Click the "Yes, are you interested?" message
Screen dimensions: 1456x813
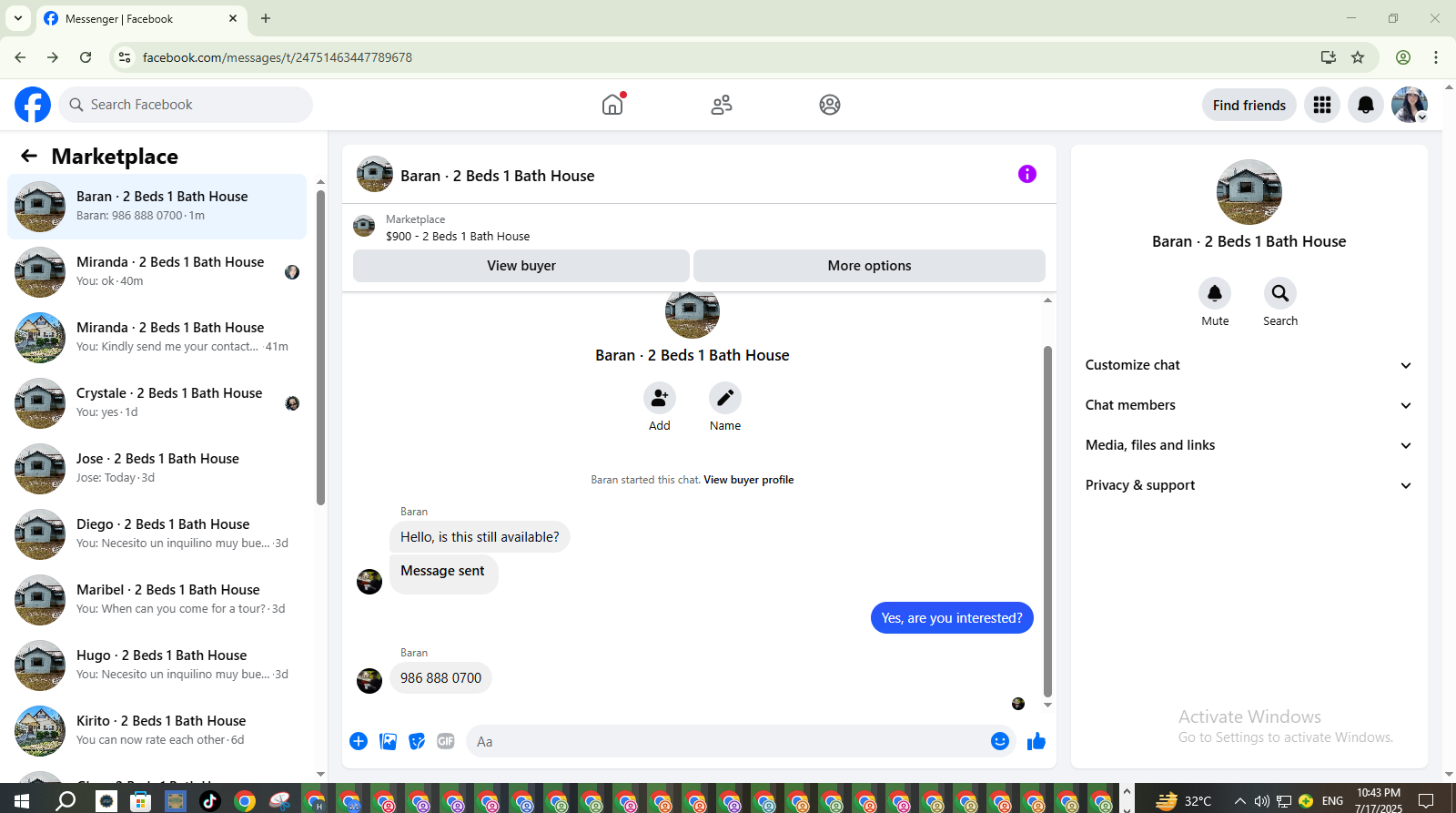click(x=952, y=618)
